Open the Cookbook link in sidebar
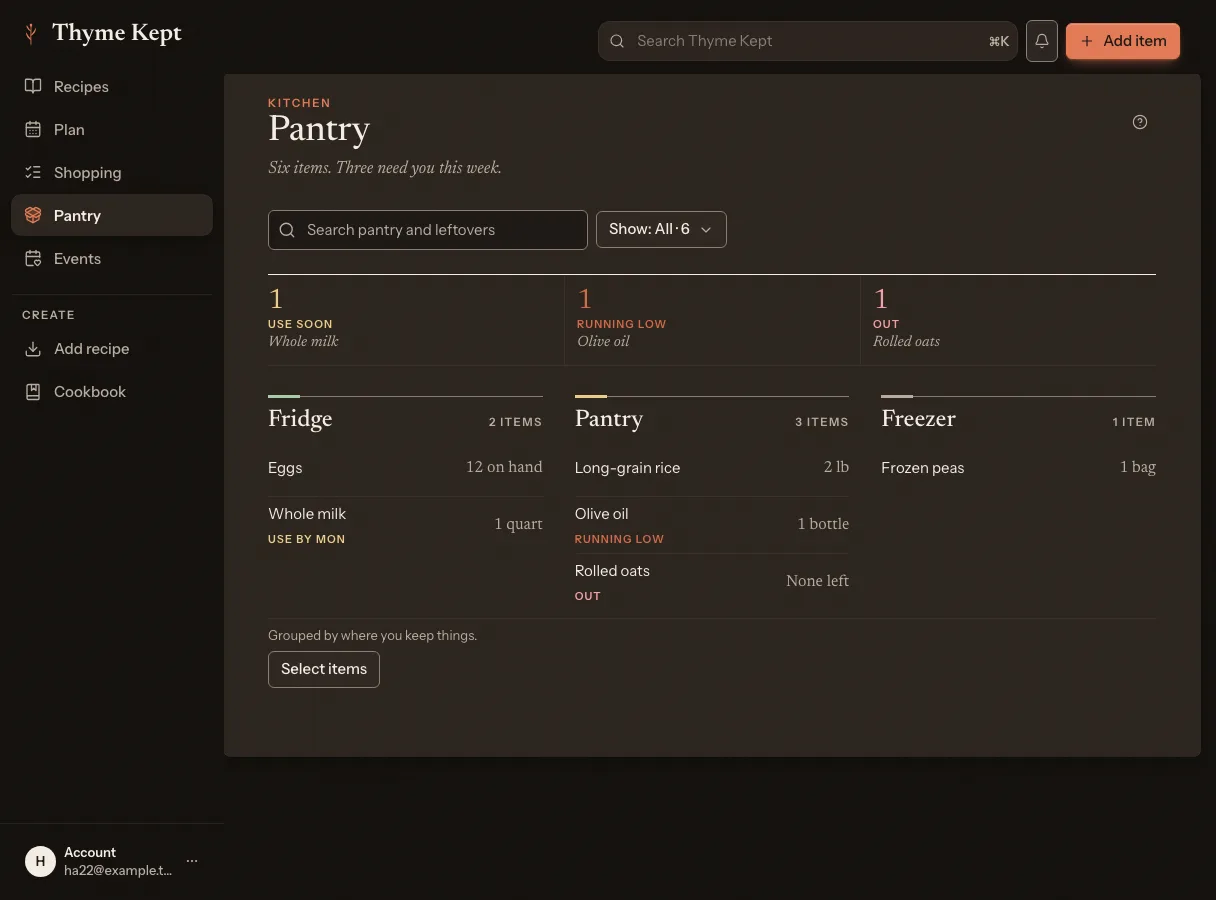This screenshot has height=900, width=1216. 112,391
